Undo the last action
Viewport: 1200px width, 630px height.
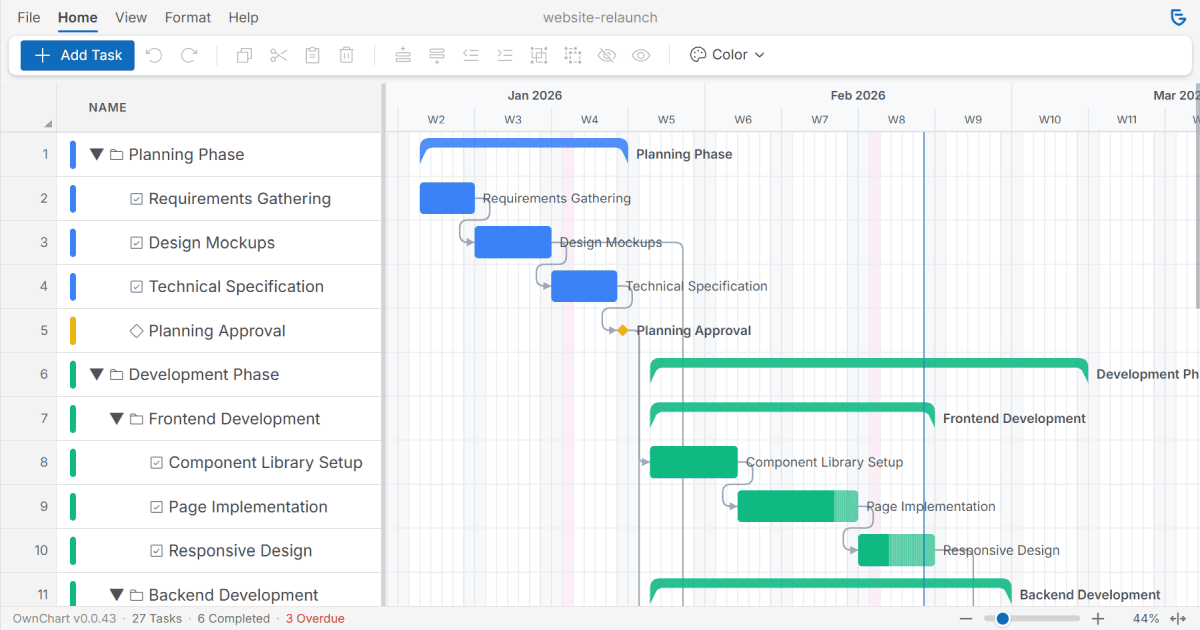point(153,55)
